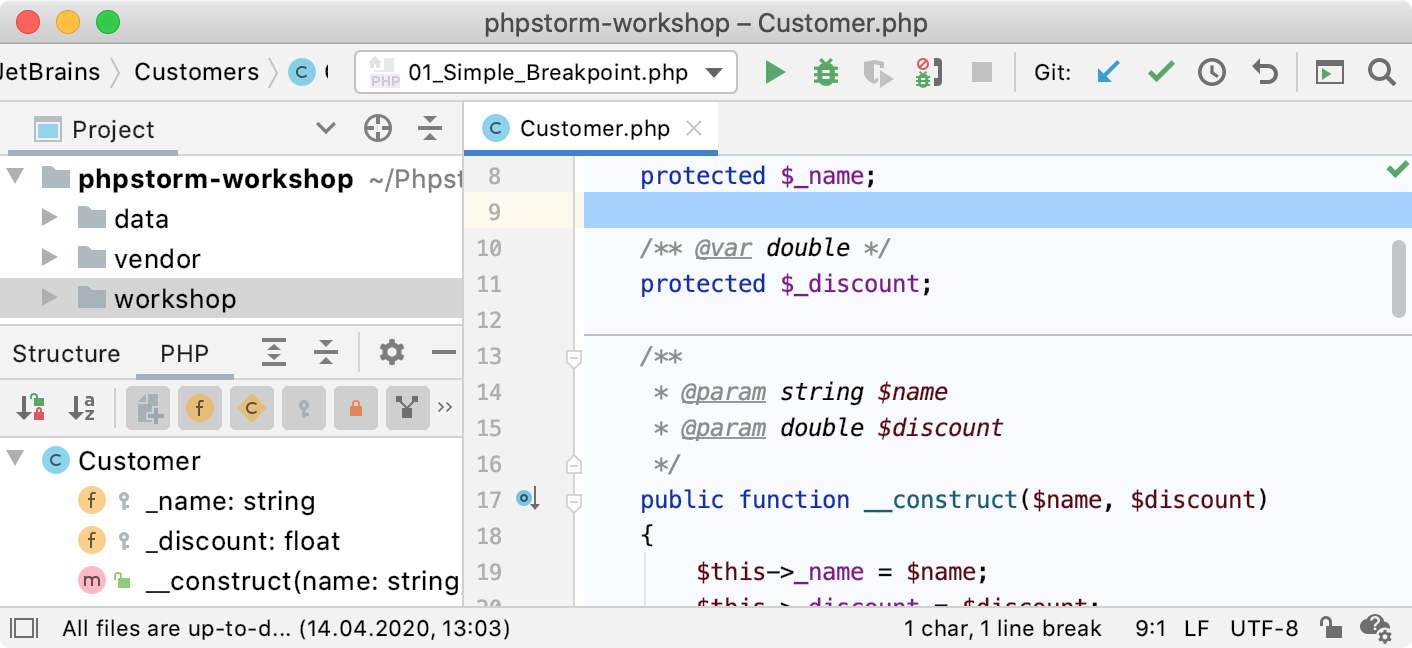
Task: Toggle Show Constants filter in Structure
Action: 252,407
